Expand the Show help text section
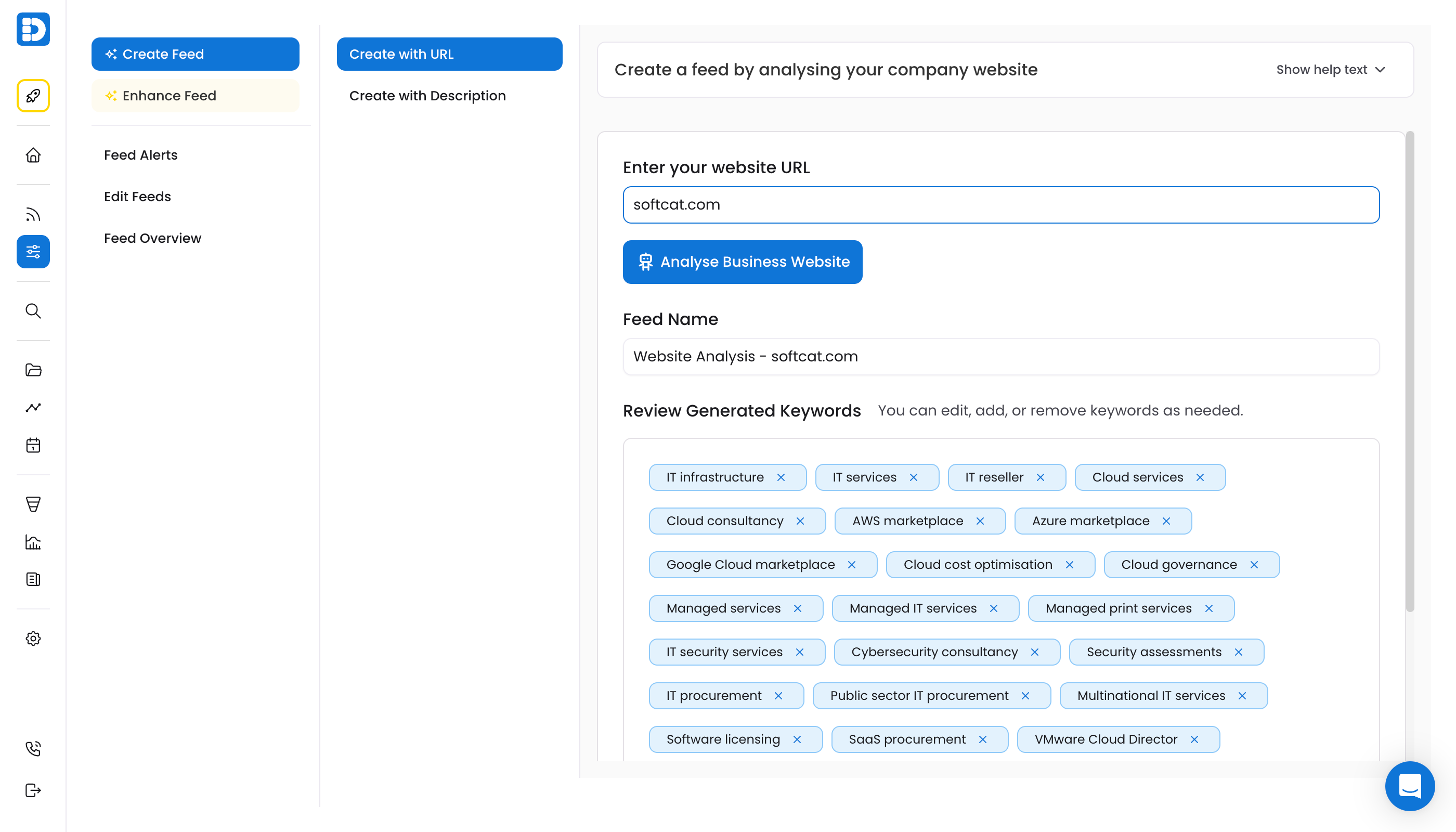This screenshot has height=832, width=1456. point(1331,69)
